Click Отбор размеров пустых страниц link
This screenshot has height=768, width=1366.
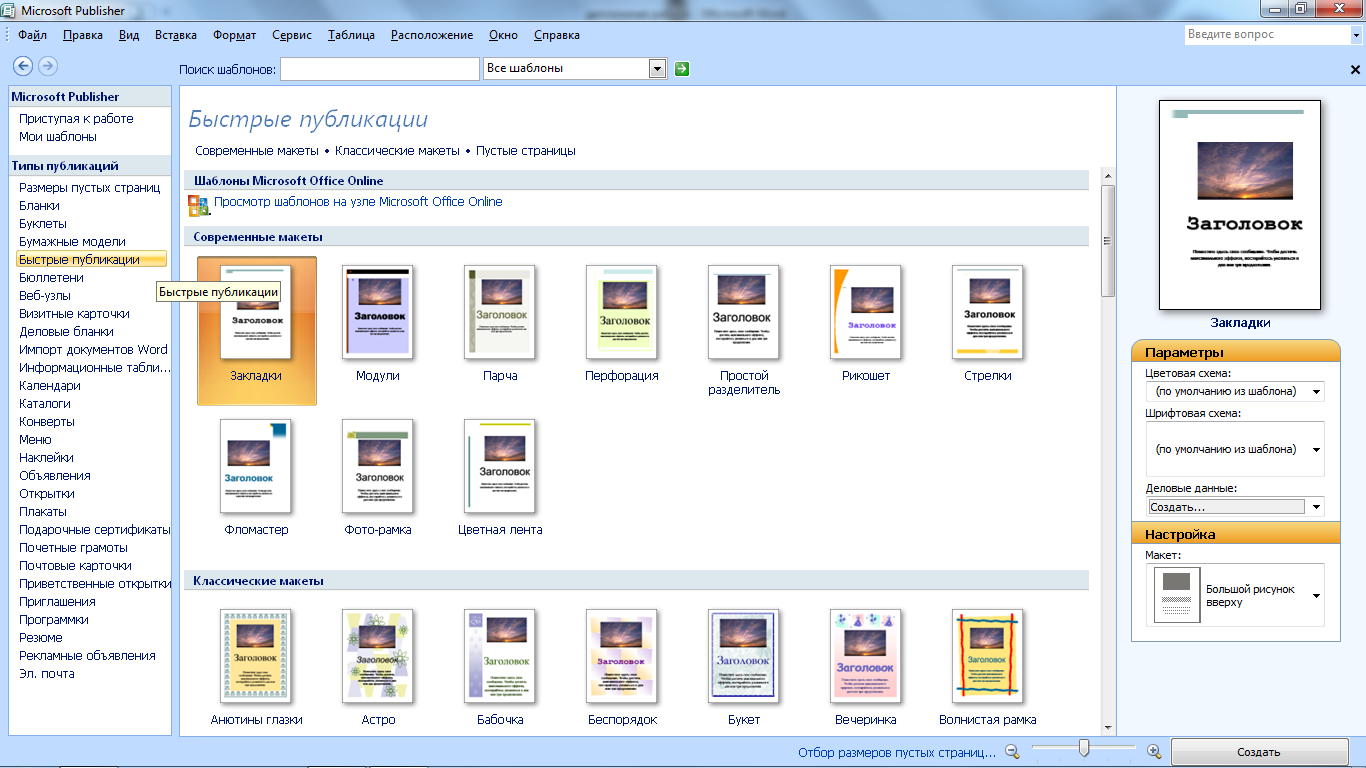pyautogui.click(x=897, y=753)
